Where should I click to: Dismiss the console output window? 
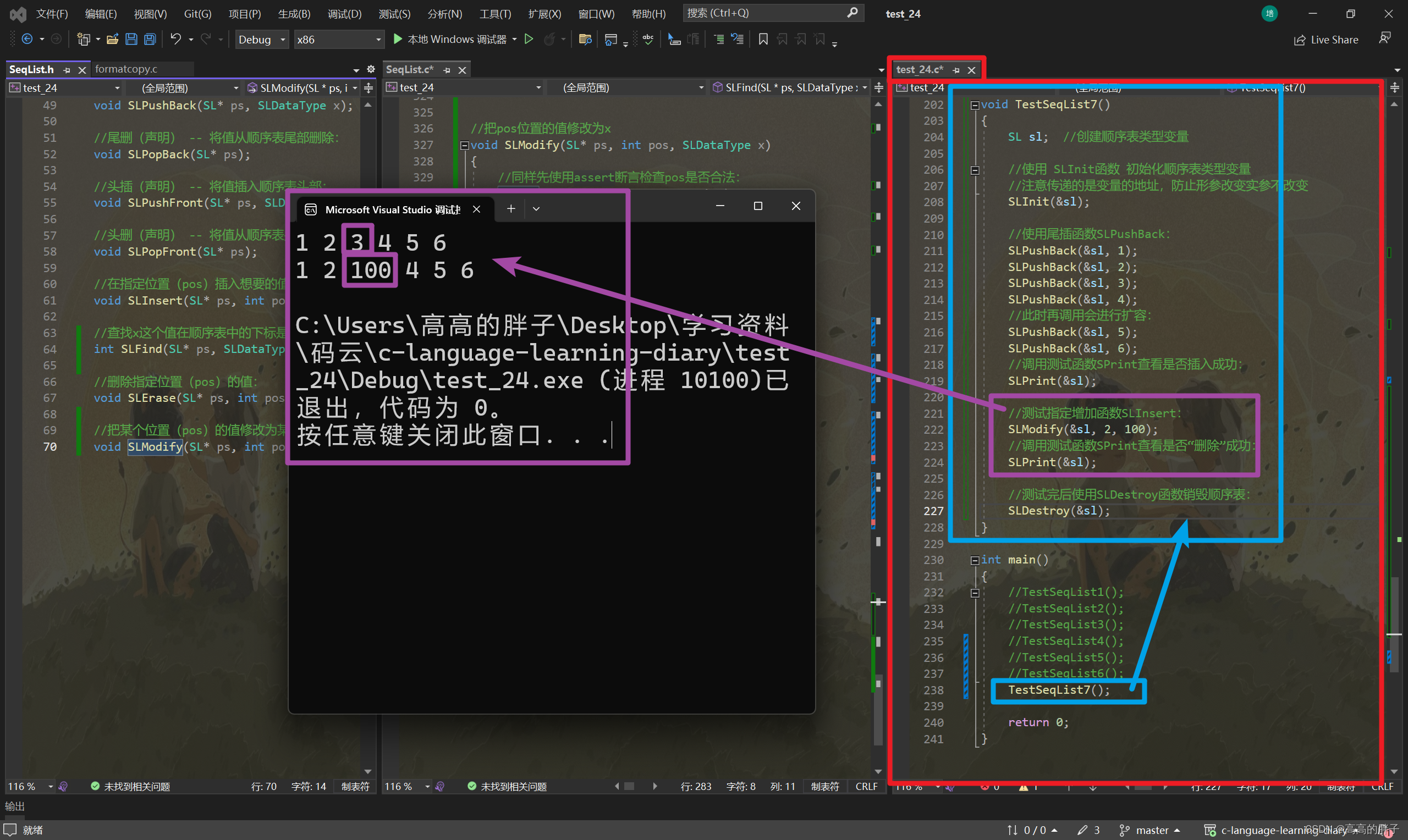click(795, 207)
